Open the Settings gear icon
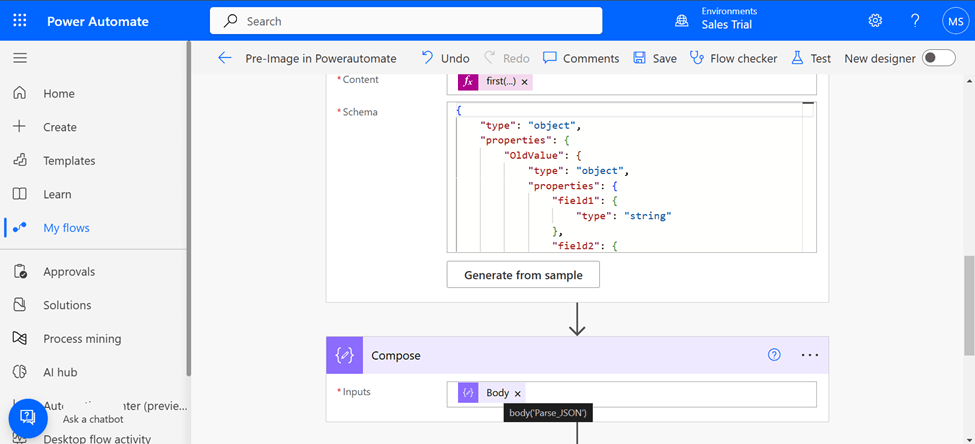 pos(875,21)
